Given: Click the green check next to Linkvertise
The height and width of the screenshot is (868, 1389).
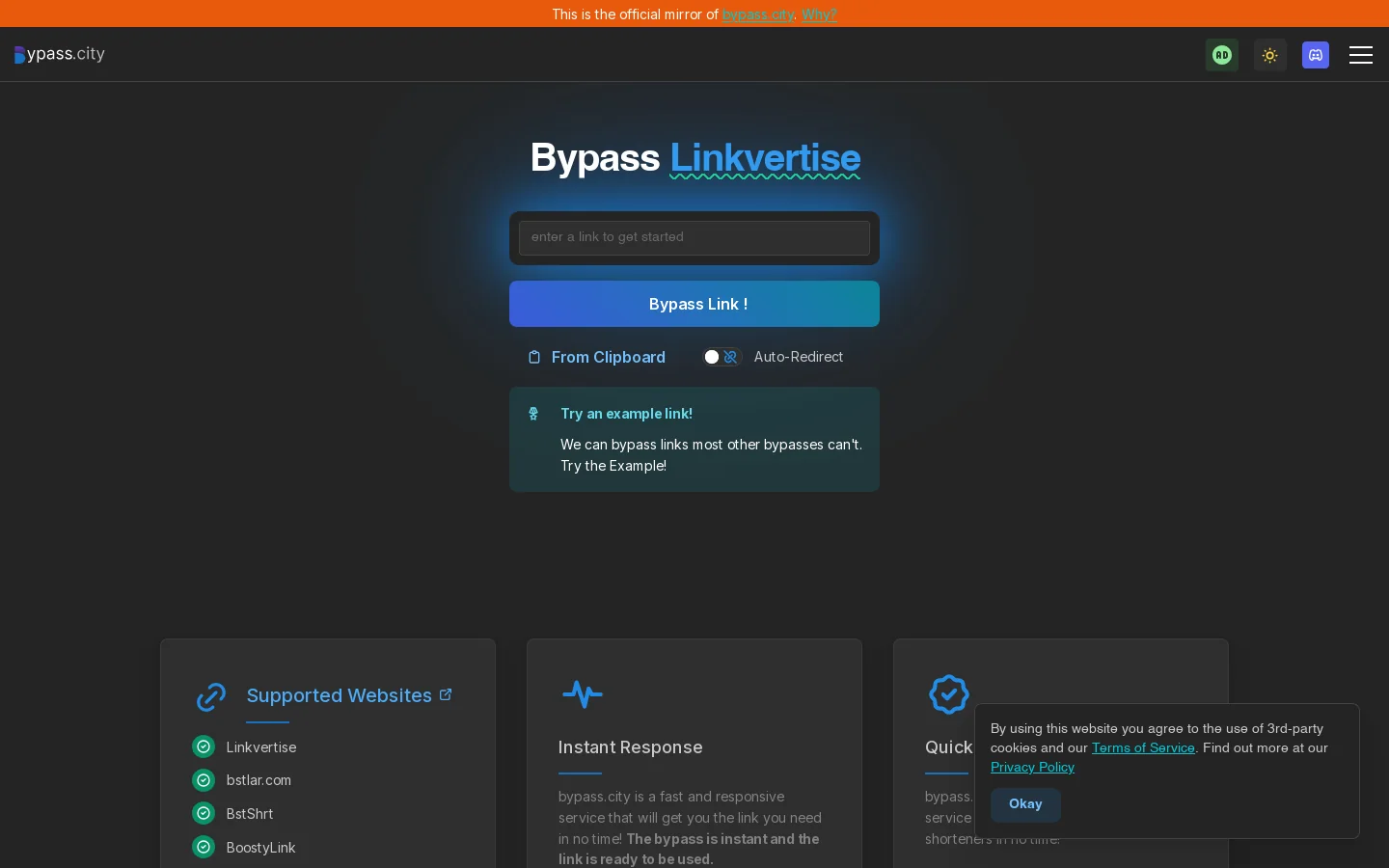Looking at the screenshot, I should tap(204, 746).
